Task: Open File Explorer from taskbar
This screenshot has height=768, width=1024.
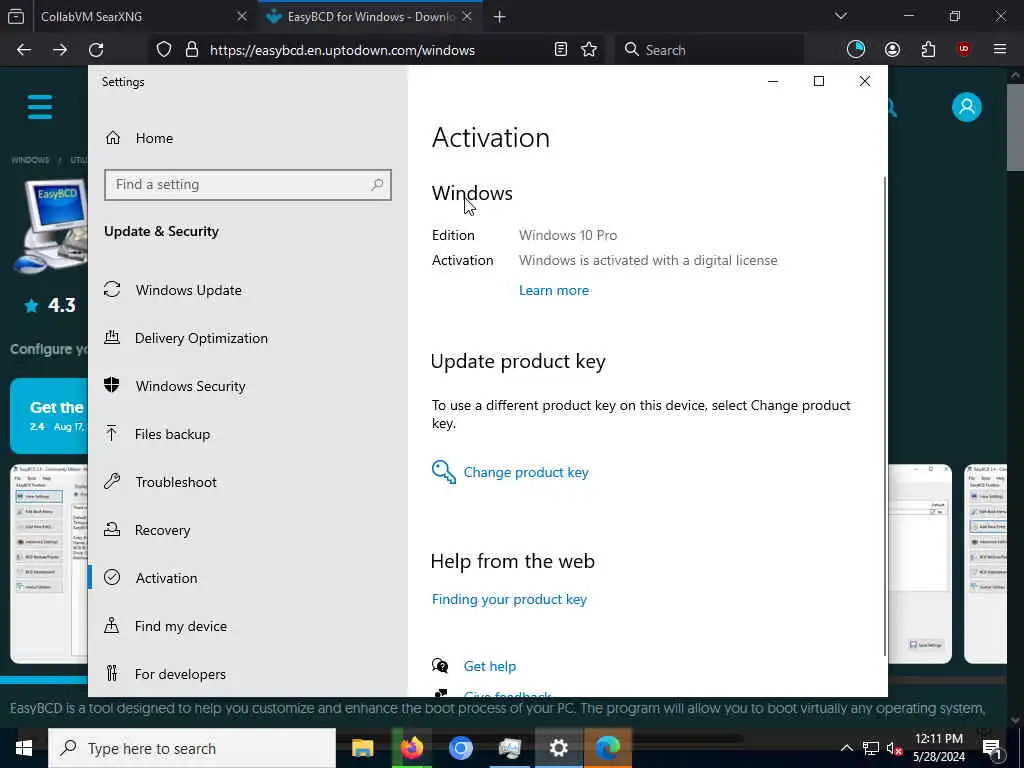Action: click(x=362, y=748)
